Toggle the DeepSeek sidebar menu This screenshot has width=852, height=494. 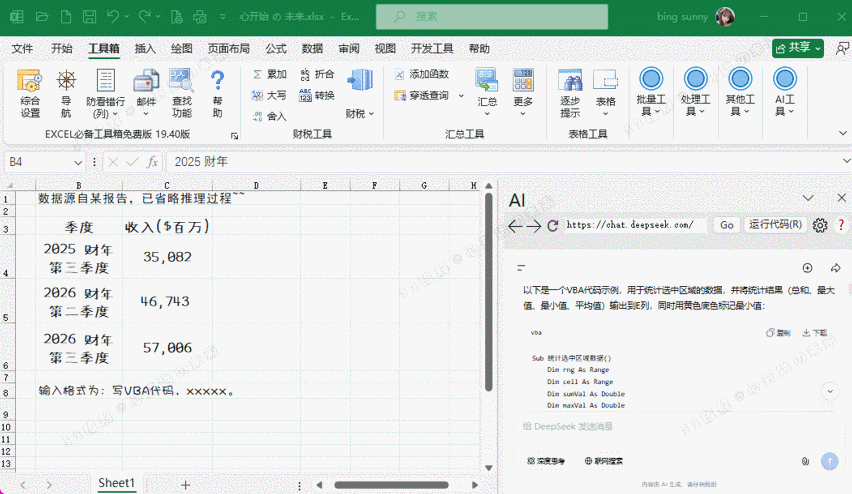[520, 268]
